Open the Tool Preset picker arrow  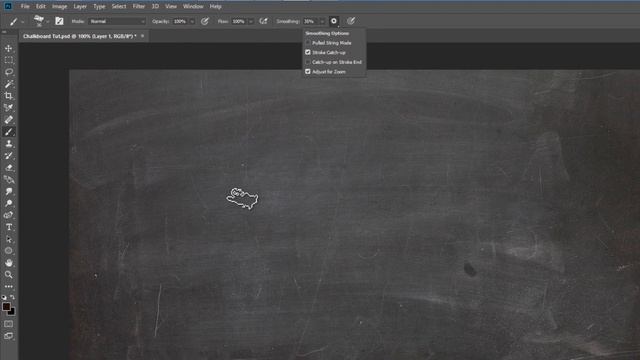click(x=22, y=22)
